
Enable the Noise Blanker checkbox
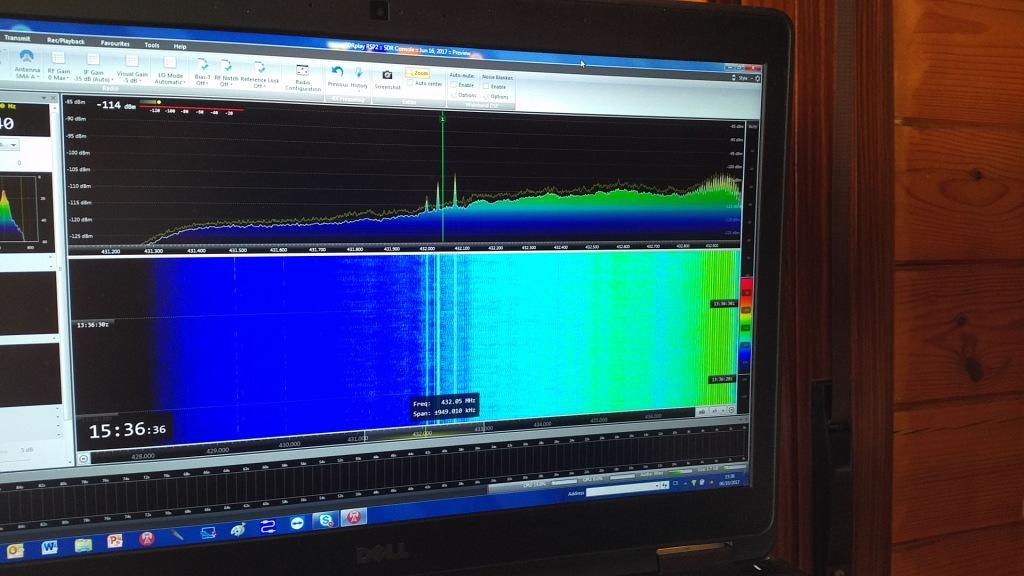point(495,86)
